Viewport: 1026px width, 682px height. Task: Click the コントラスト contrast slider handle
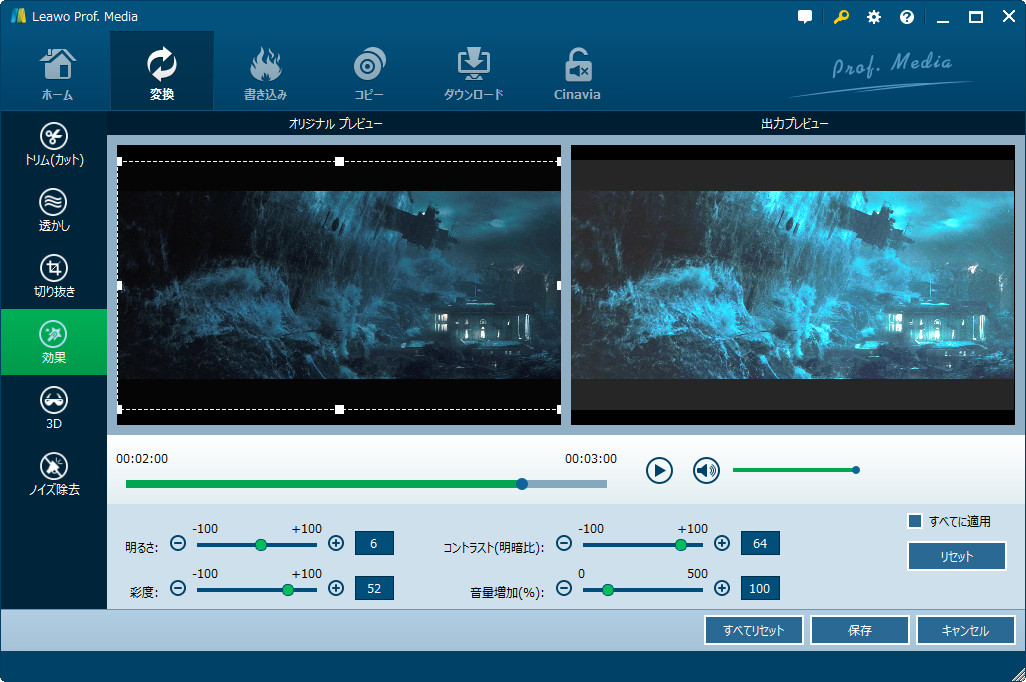tap(681, 545)
